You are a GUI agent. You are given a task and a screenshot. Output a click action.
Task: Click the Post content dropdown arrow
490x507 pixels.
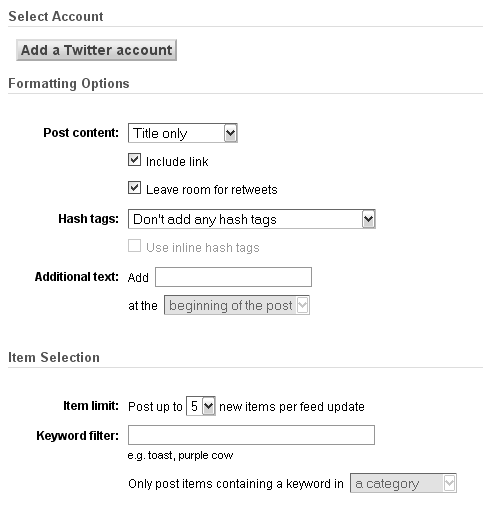[x=230, y=133]
